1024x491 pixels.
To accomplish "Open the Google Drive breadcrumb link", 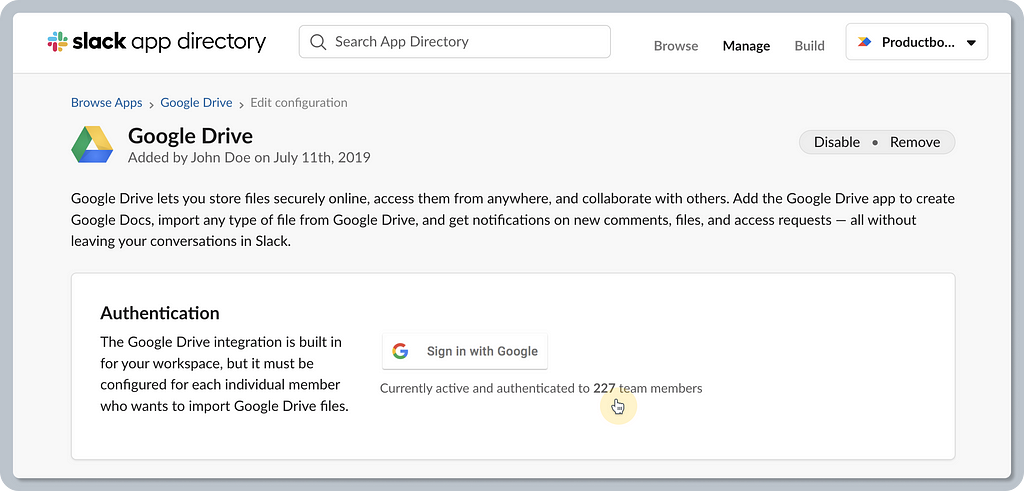I will coord(196,103).
